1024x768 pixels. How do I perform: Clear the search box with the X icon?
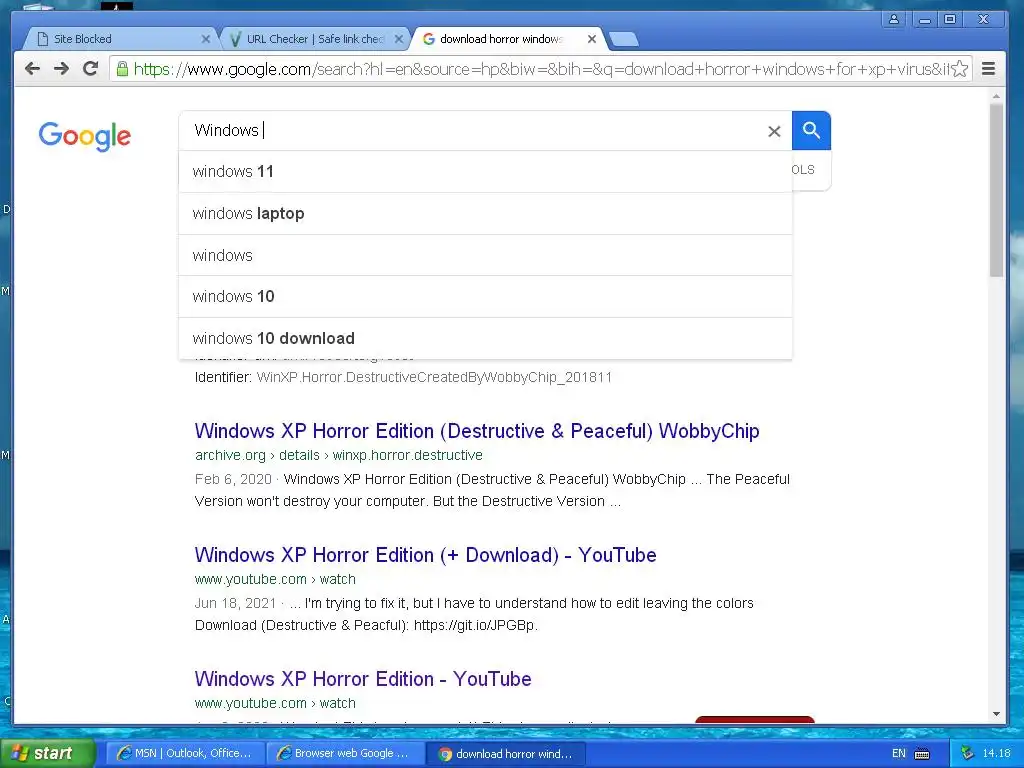click(775, 131)
